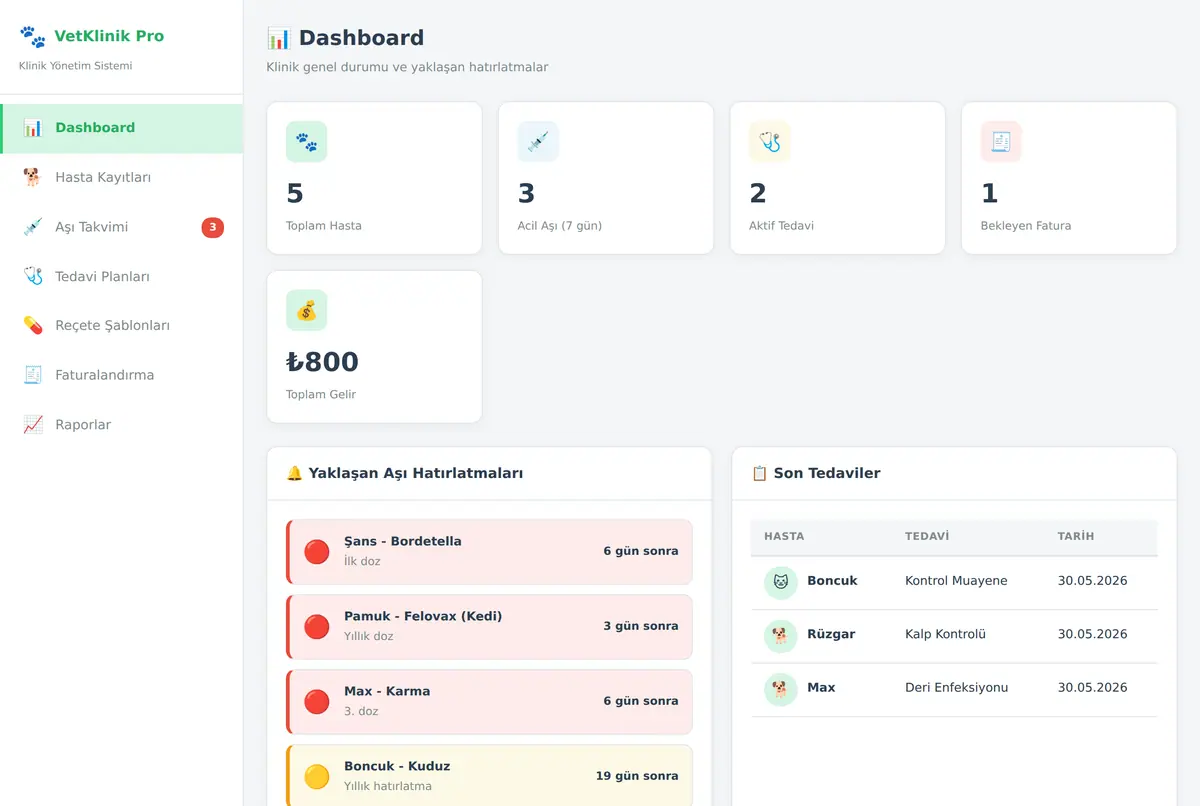Click the money bag icon on Toplam Gelir card
Screen dimensions: 1200x806
click(x=306, y=311)
